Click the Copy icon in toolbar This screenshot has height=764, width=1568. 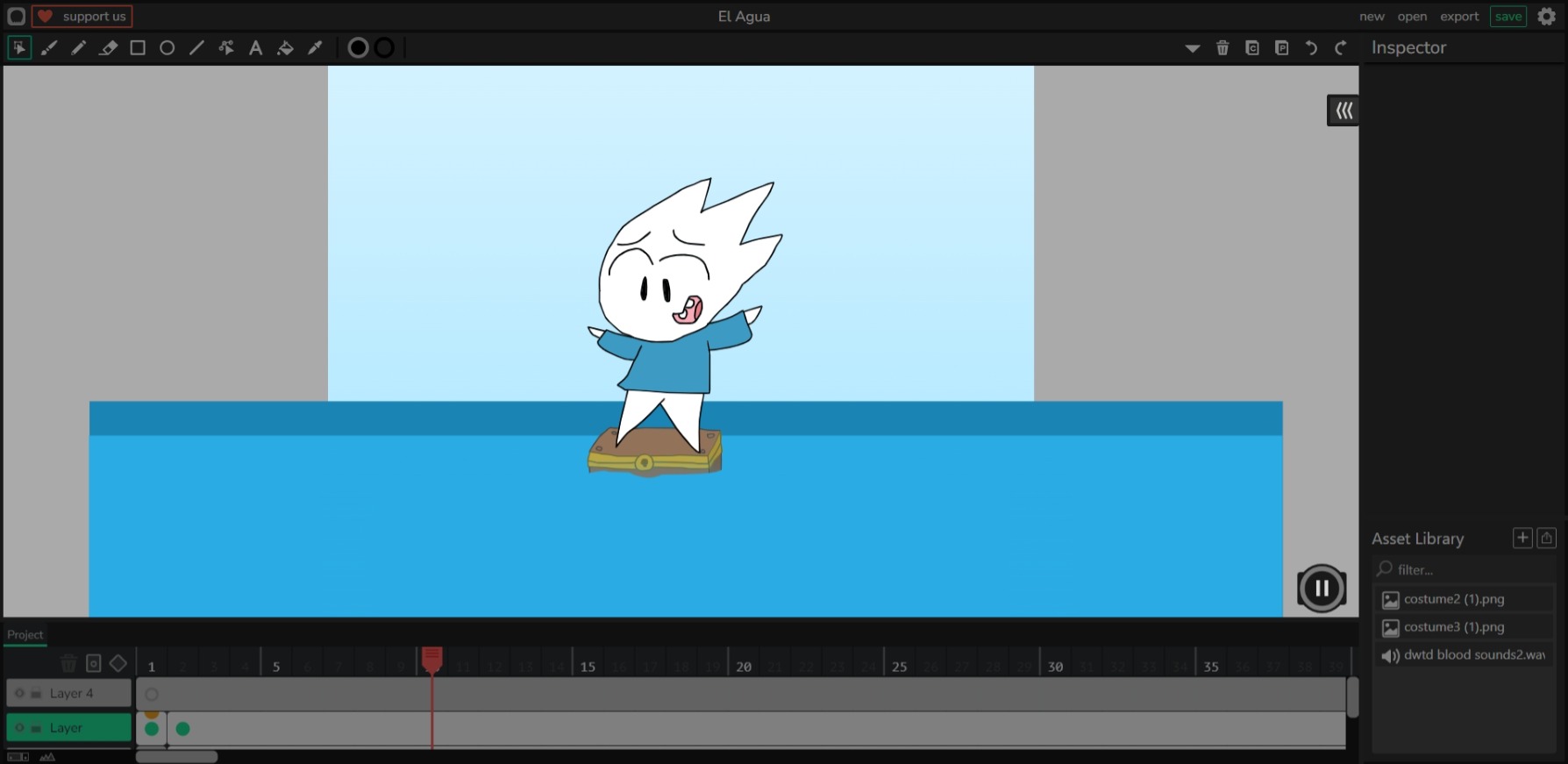1252,47
